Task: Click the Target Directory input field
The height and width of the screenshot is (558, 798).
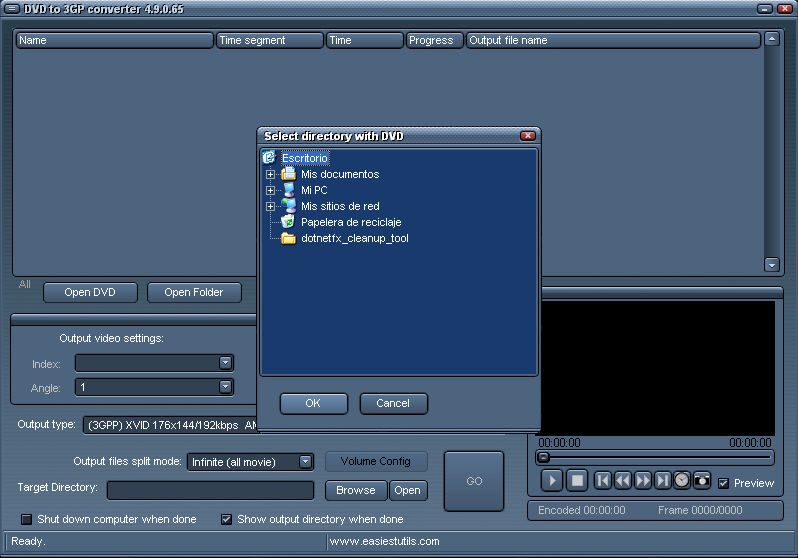Action: [x=210, y=491]
